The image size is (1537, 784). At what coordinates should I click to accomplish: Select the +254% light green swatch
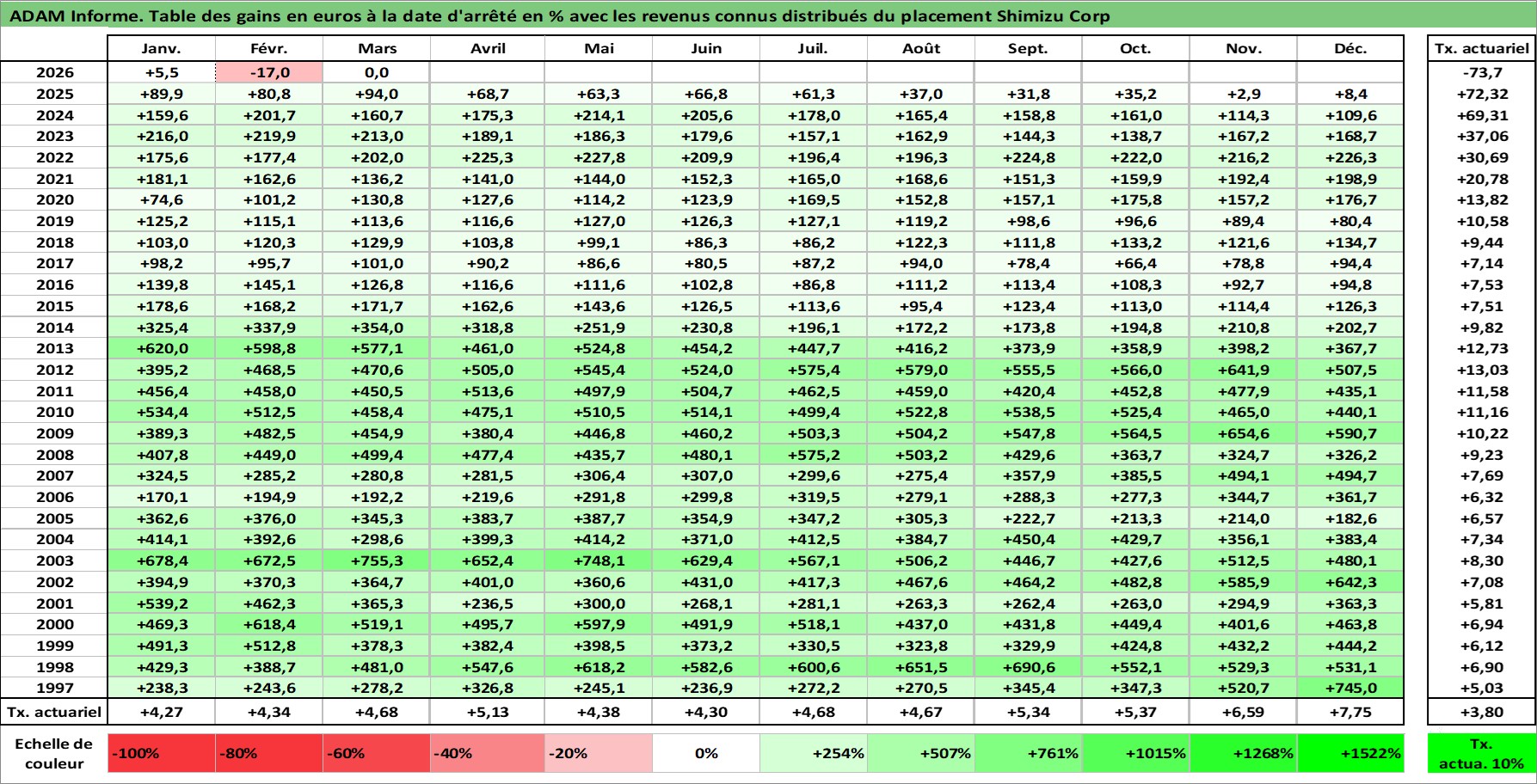[x=814, y=753]
